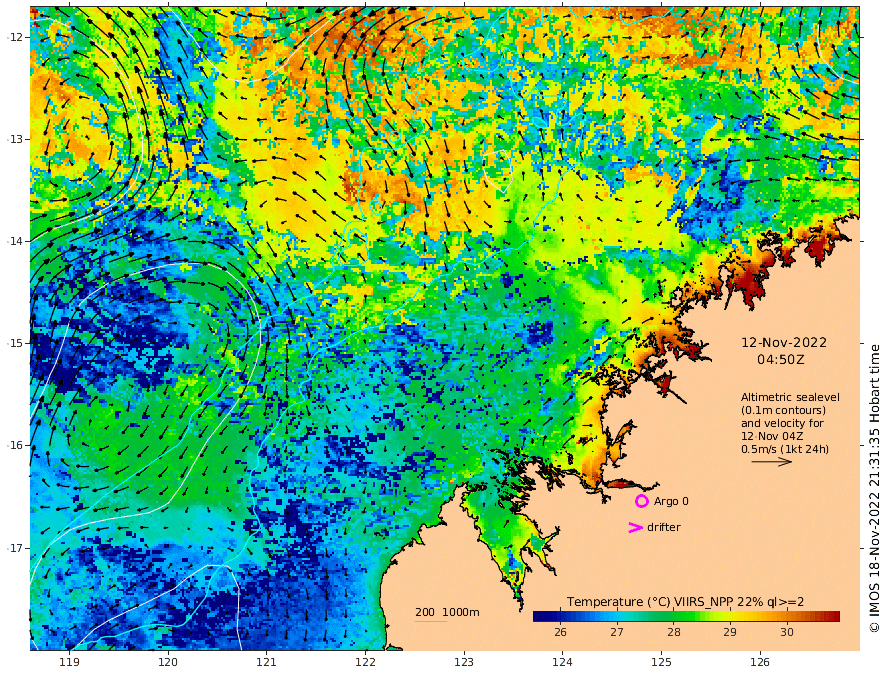Screen dimensions: 880x680
Task: Click longitude axis label 121
Action: pyautogui.click(x=267, y=662)
